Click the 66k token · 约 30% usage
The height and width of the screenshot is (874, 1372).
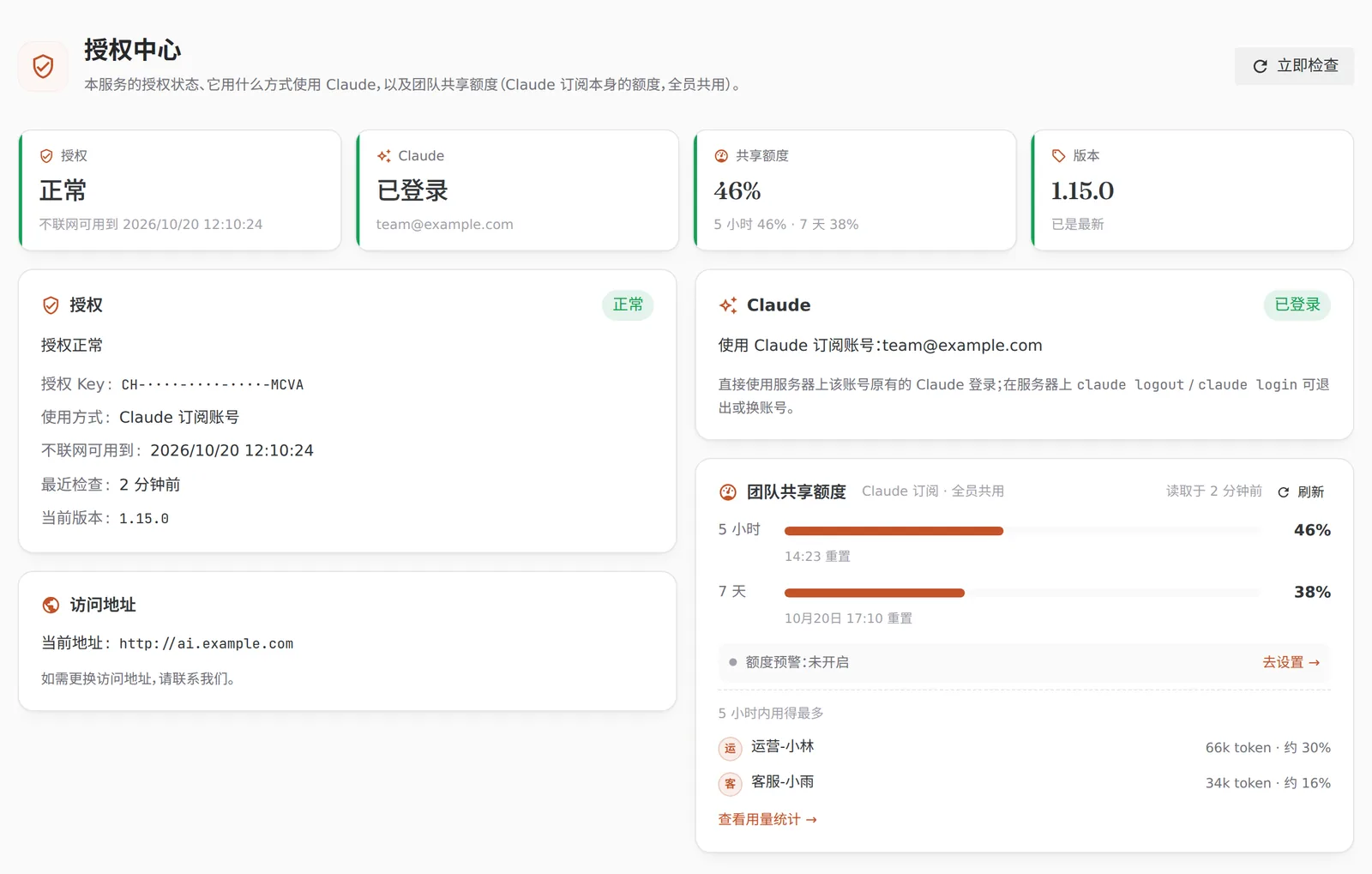[1268, 748]
